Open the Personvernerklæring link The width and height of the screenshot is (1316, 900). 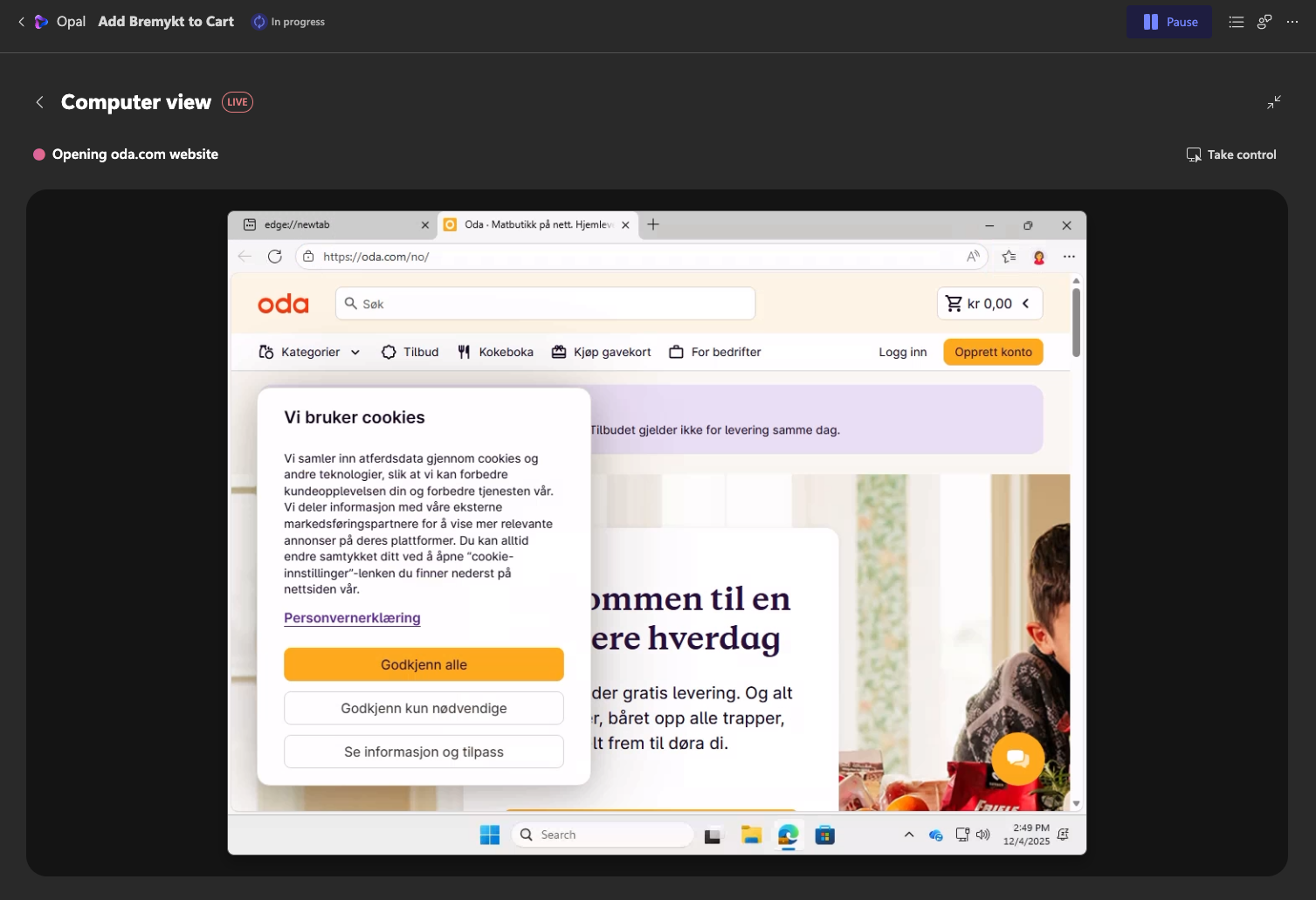click(x=352, y=618)
